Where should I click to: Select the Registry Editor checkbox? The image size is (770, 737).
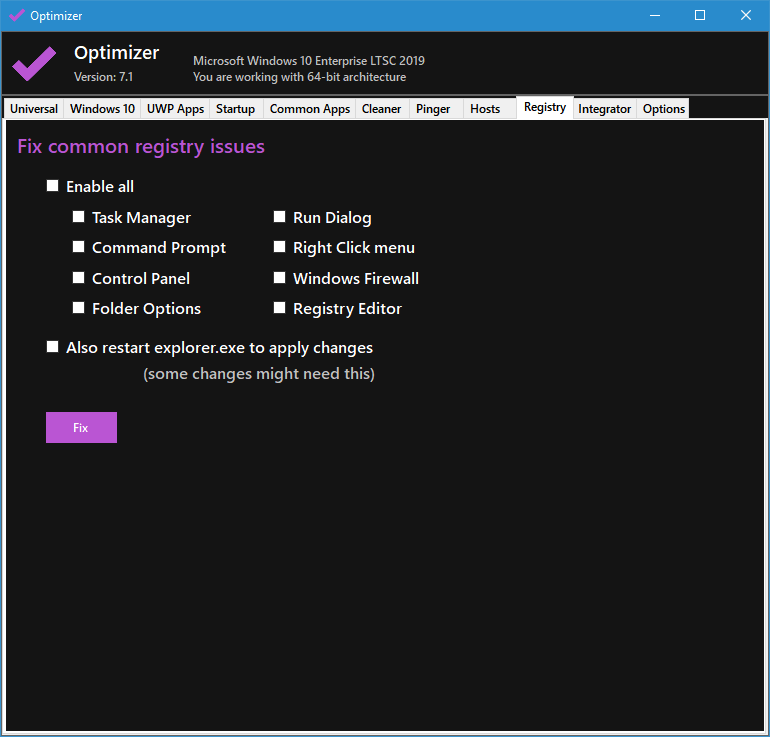280,308
